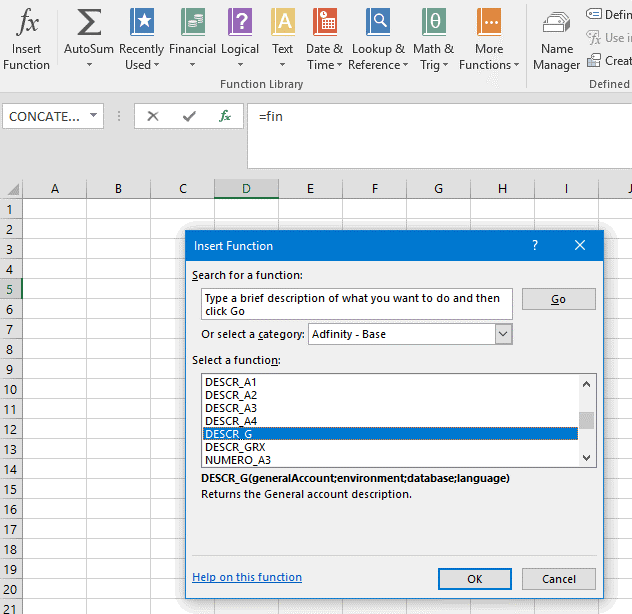Confirm formula entry with checkmark icon
The image size is (632, 614).
pos(189,116)
